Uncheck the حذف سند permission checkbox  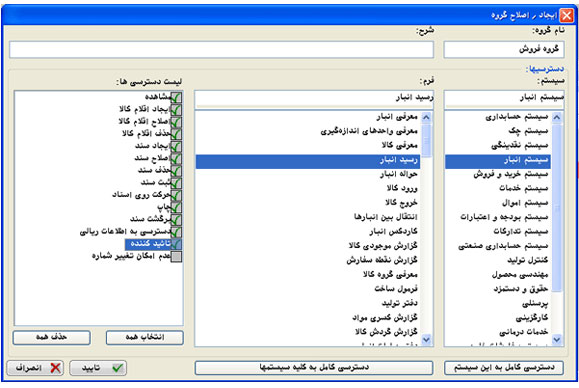pyautogui.click(x=176, y=171)
